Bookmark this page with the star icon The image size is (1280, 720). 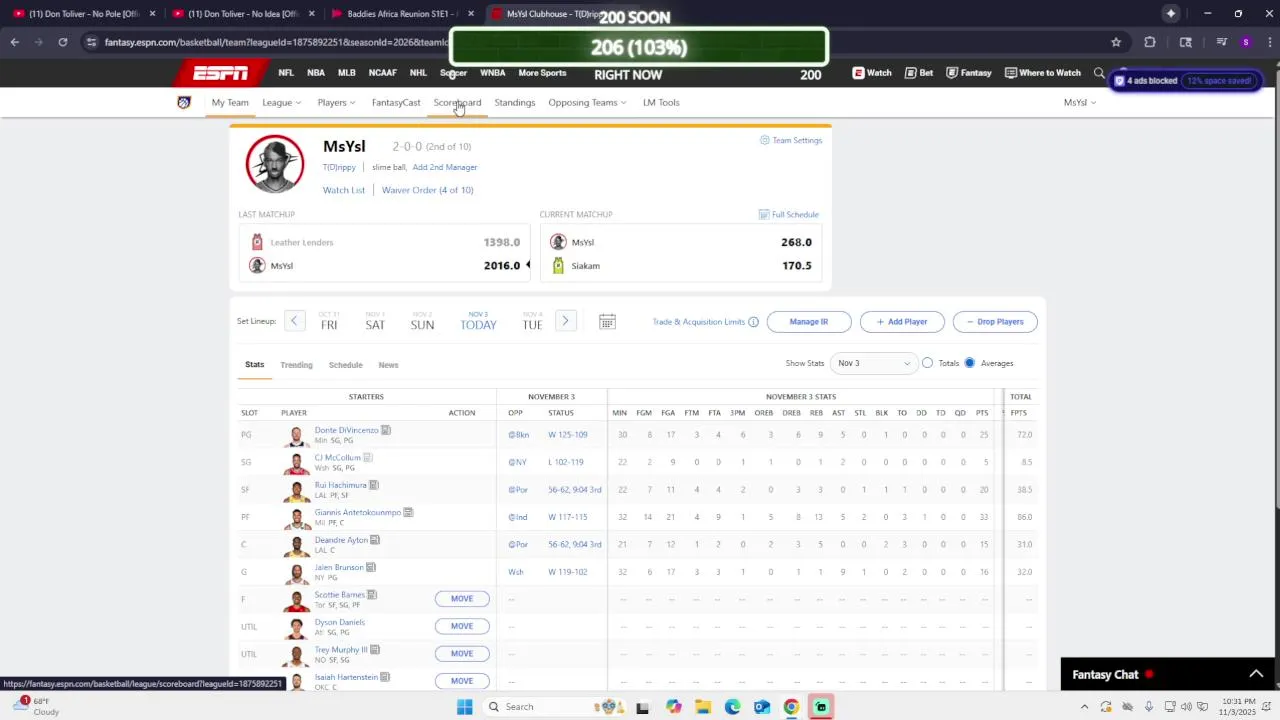coord(1116,42)
